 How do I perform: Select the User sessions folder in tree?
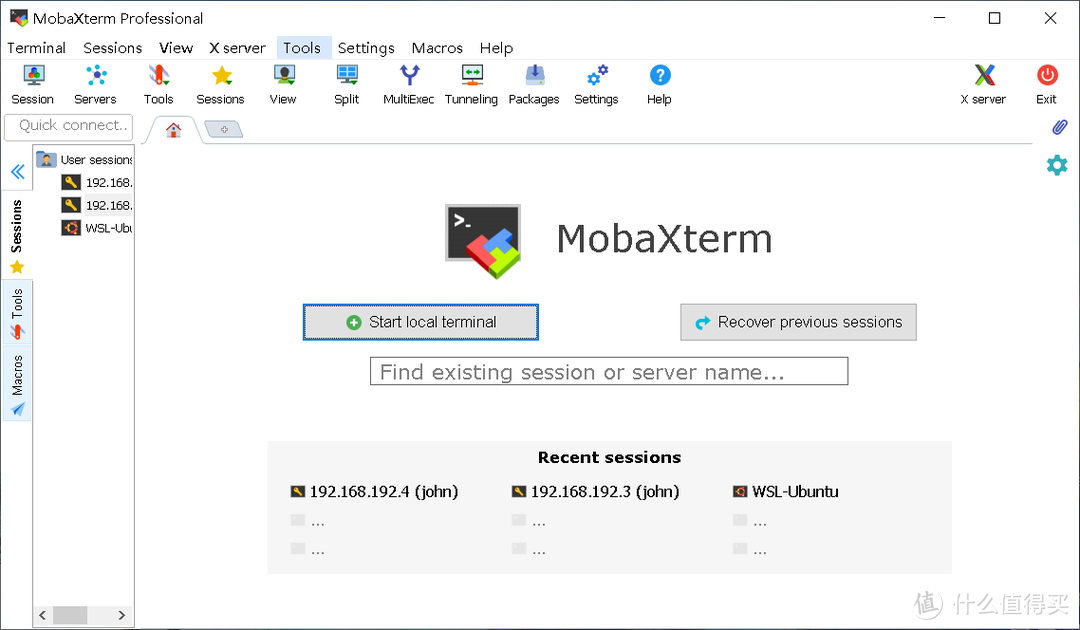point(84,160)
